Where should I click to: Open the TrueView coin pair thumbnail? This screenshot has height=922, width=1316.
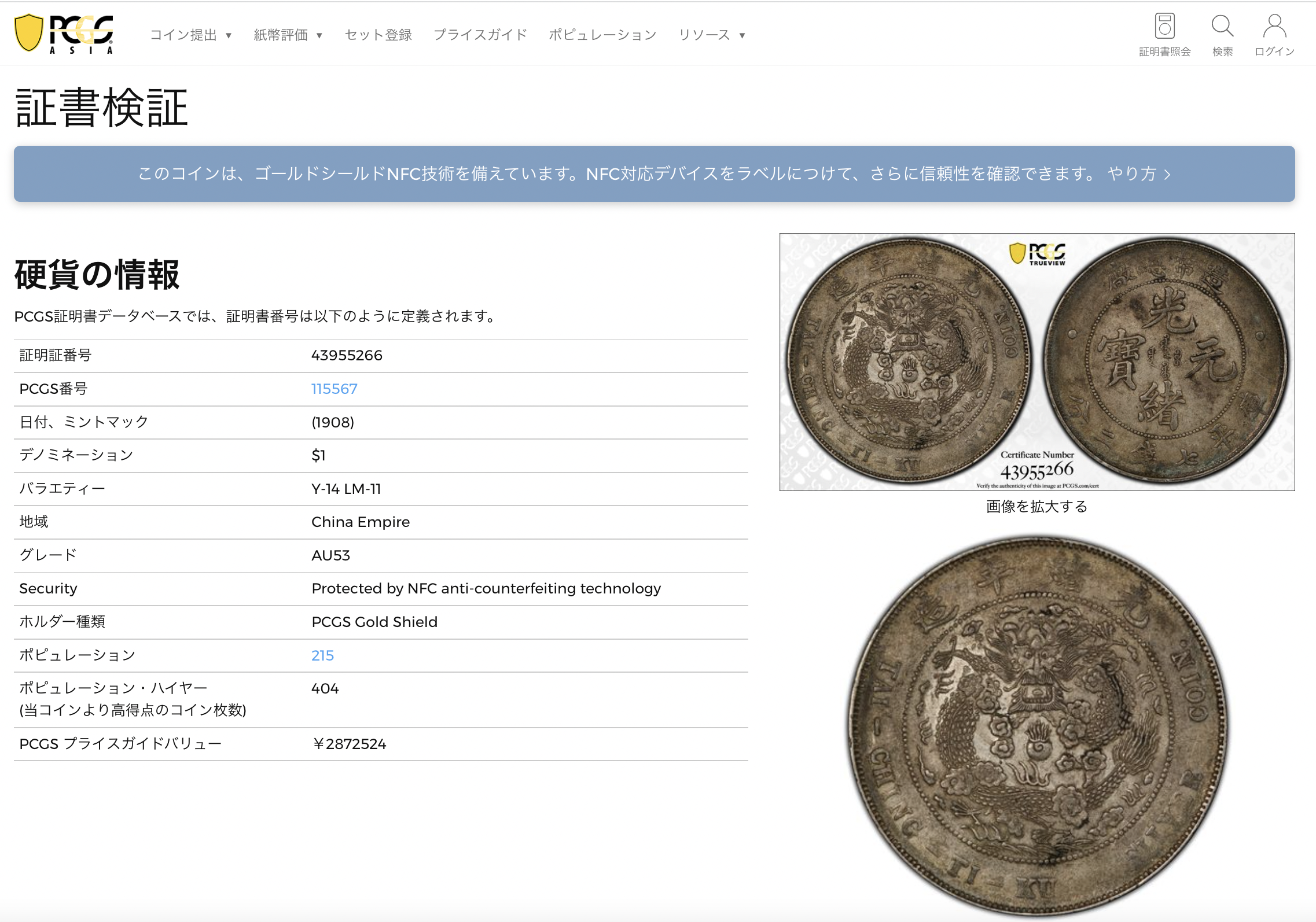tap(1036, 362)
